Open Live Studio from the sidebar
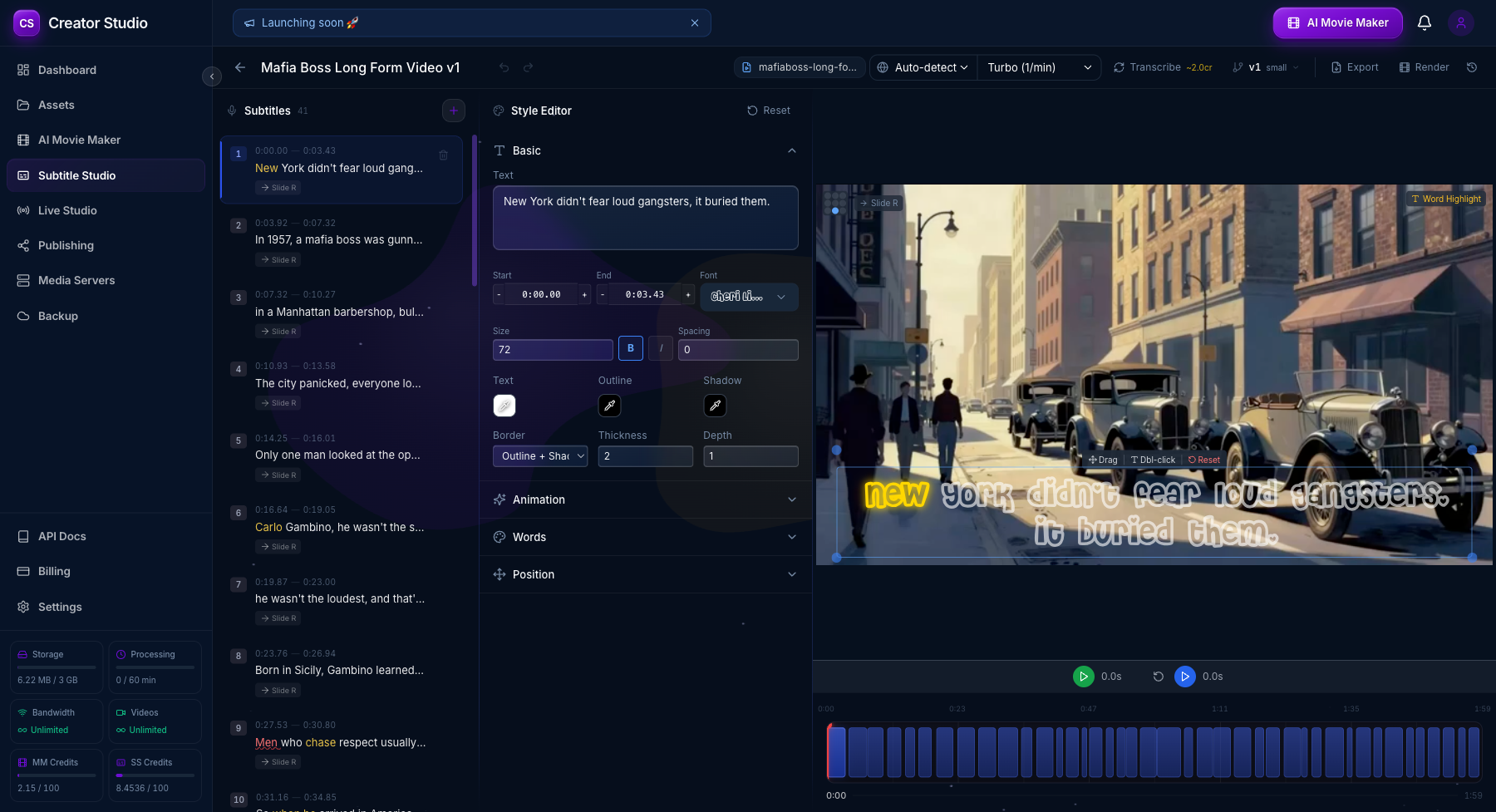Screen dimensions: 1496x812 coord(22,210)
